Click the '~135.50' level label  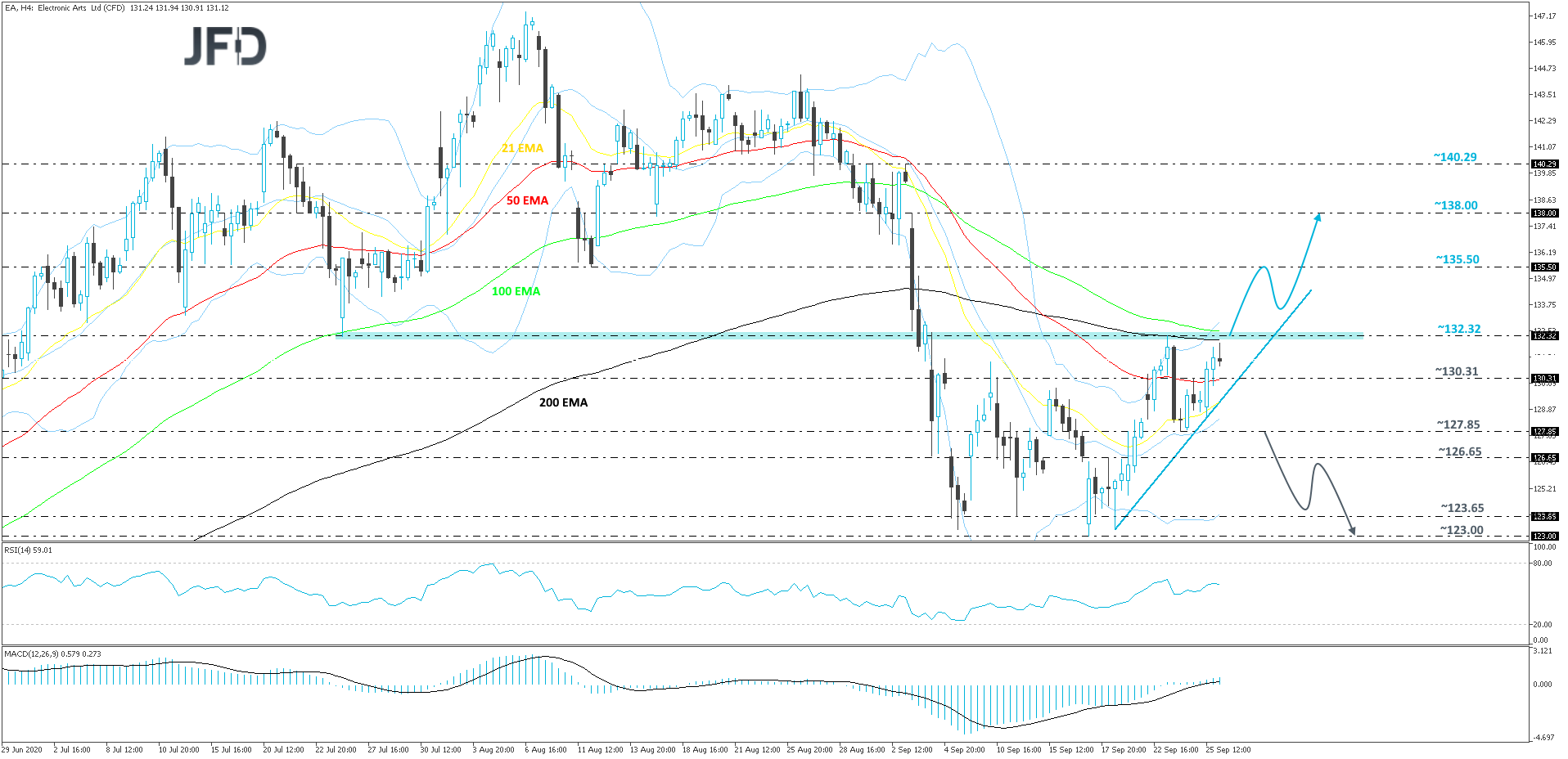1457,259
